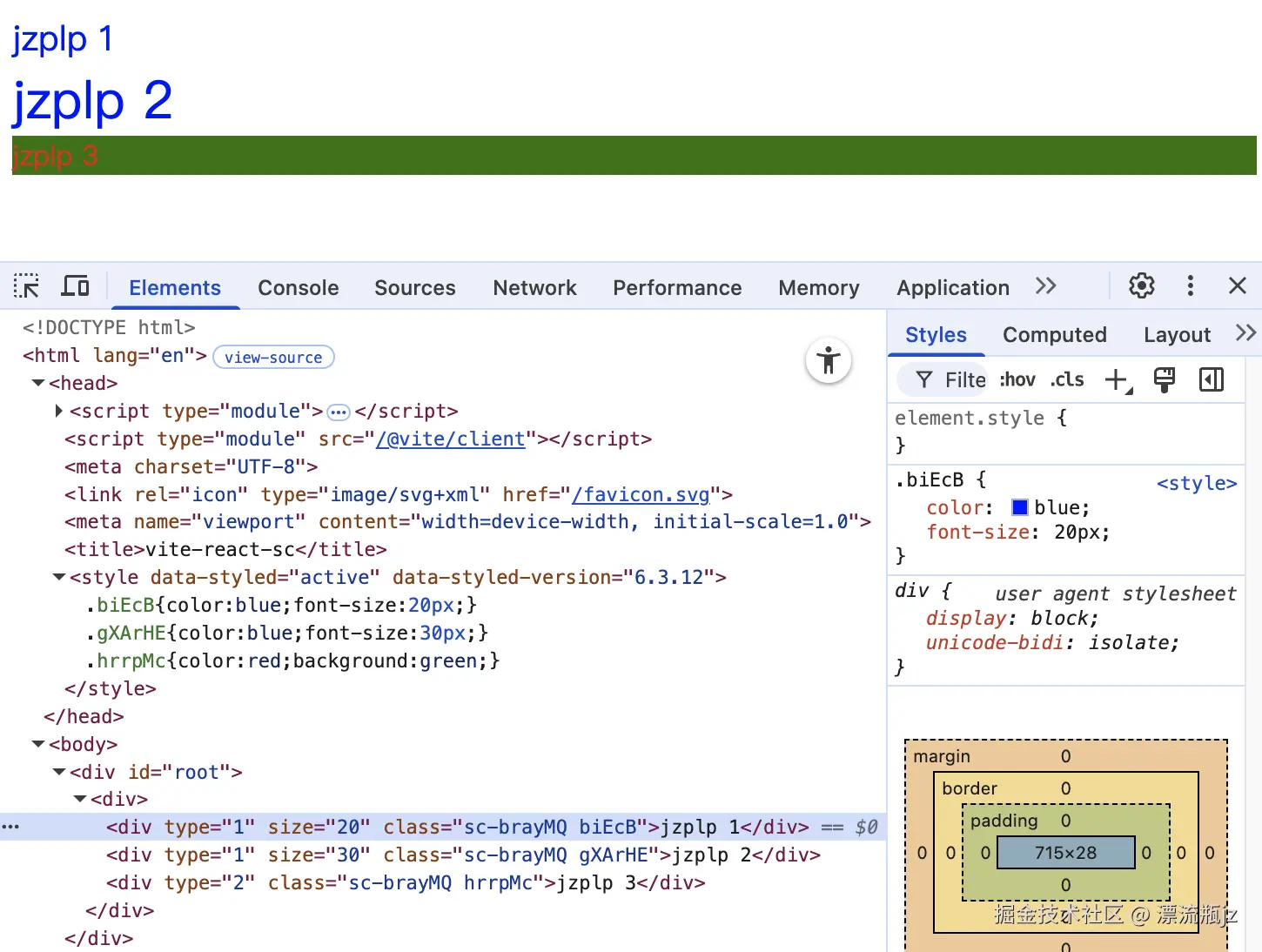
Task: Collapse the style data-styled element
Action: [x=57, y=577]
